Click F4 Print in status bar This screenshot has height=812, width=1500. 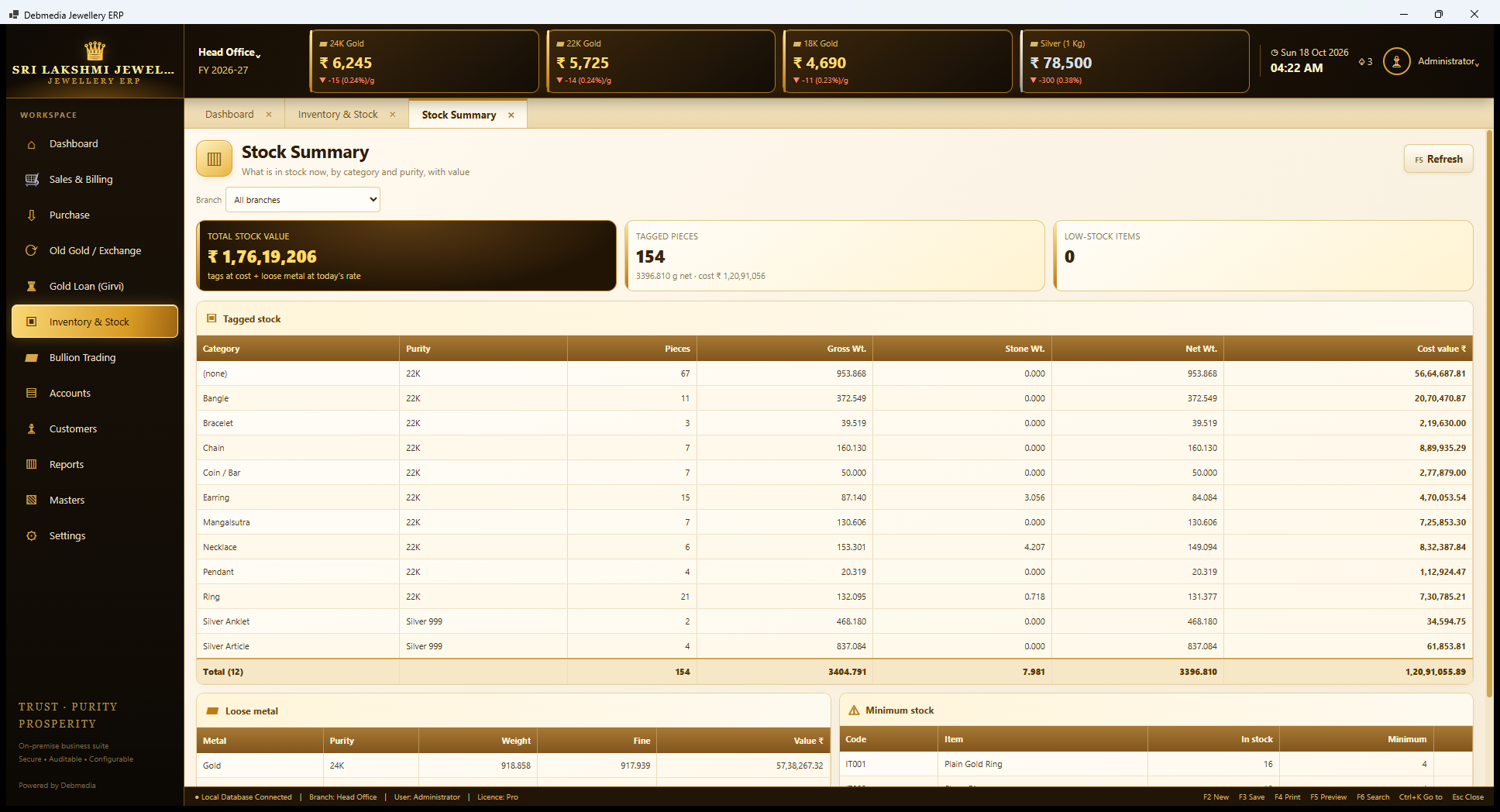pyautogui.click(x=1288, y=797)
